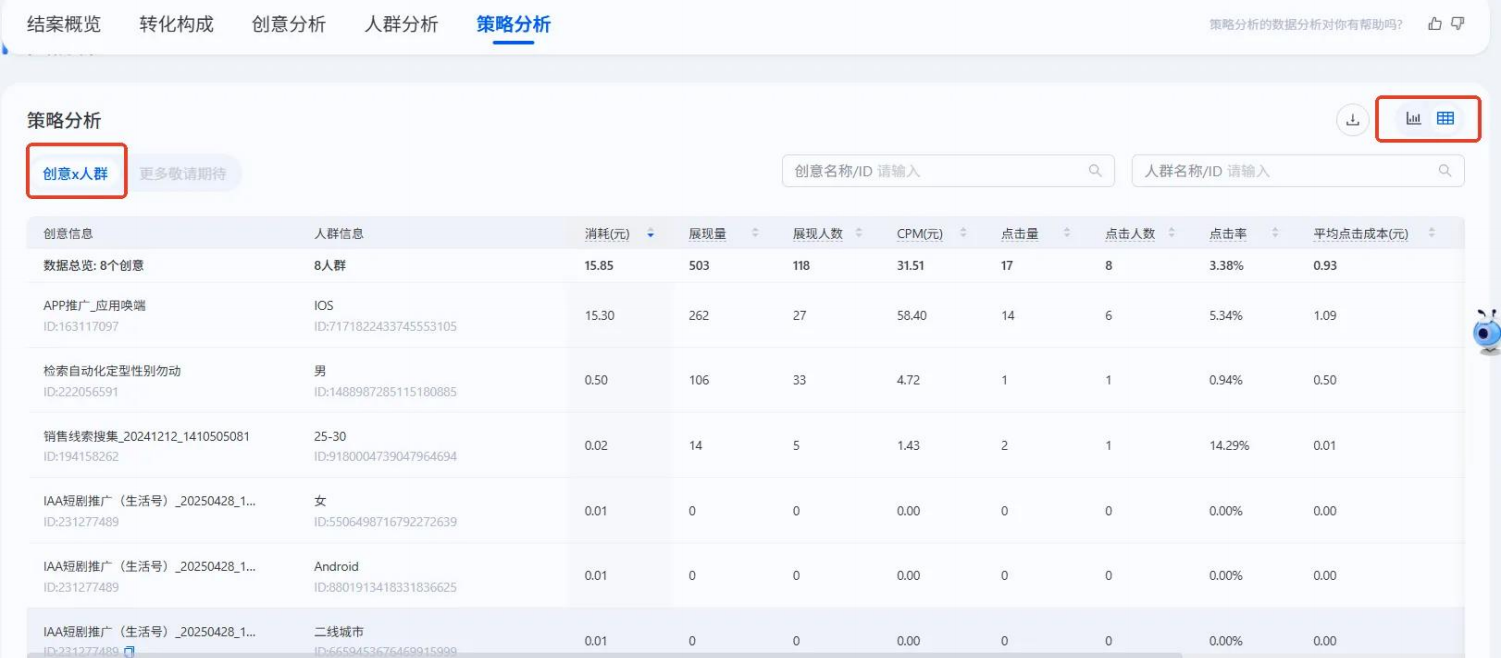Focus the 人群名称/ID search field
1501x658 pixels.
1298,171
